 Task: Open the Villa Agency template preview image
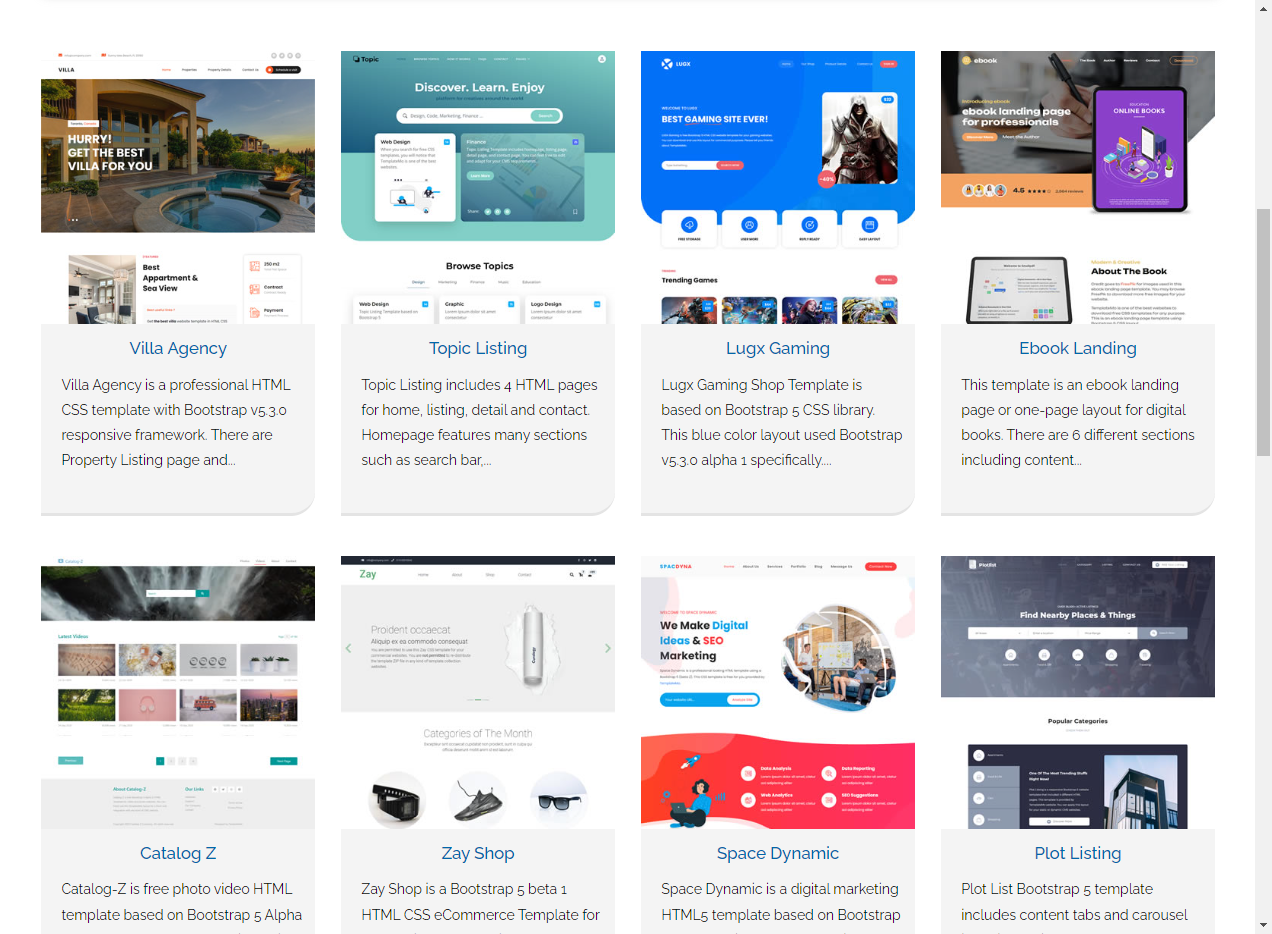pos(178,187)
